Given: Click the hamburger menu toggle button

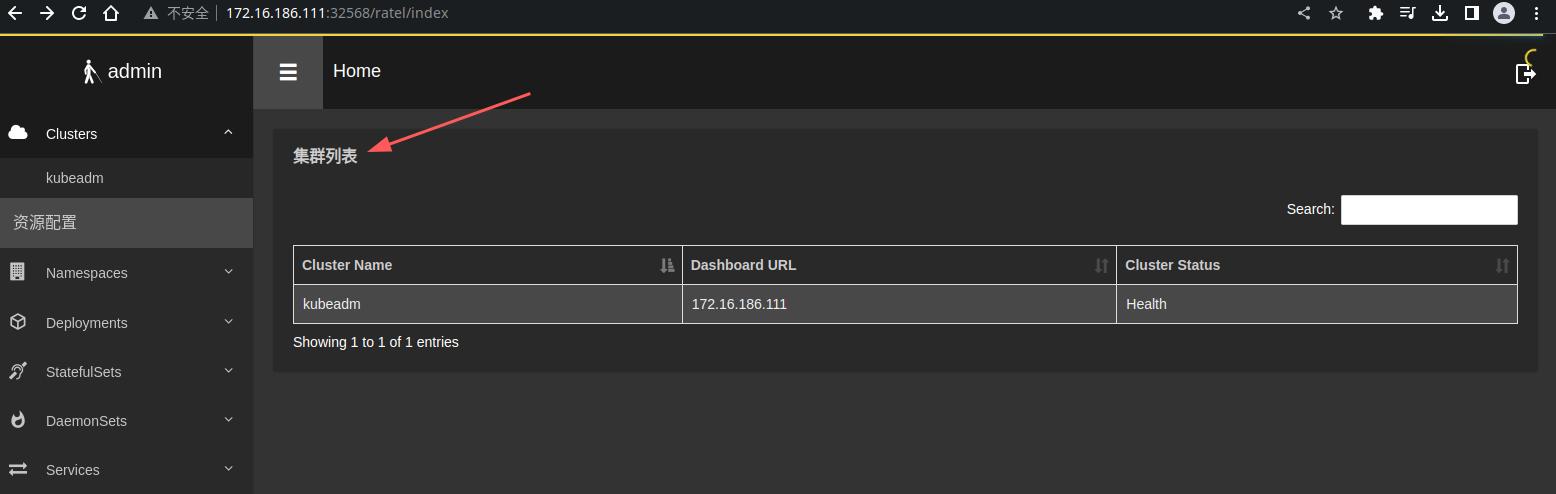Looking at the screenshot, I should [288, 72].
